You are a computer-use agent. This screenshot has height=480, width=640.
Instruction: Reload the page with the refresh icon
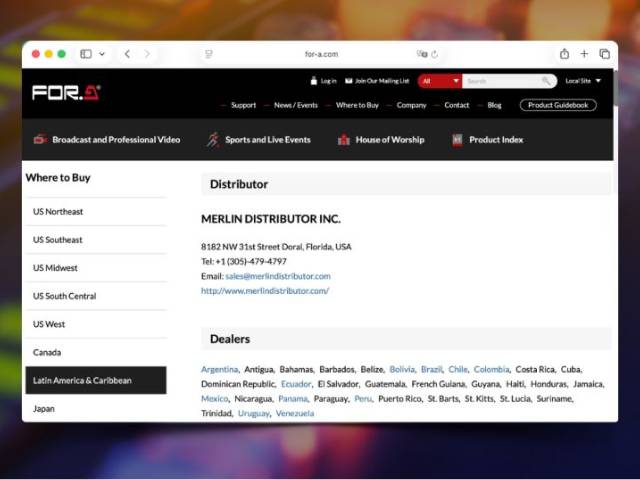tap(435, 54)
